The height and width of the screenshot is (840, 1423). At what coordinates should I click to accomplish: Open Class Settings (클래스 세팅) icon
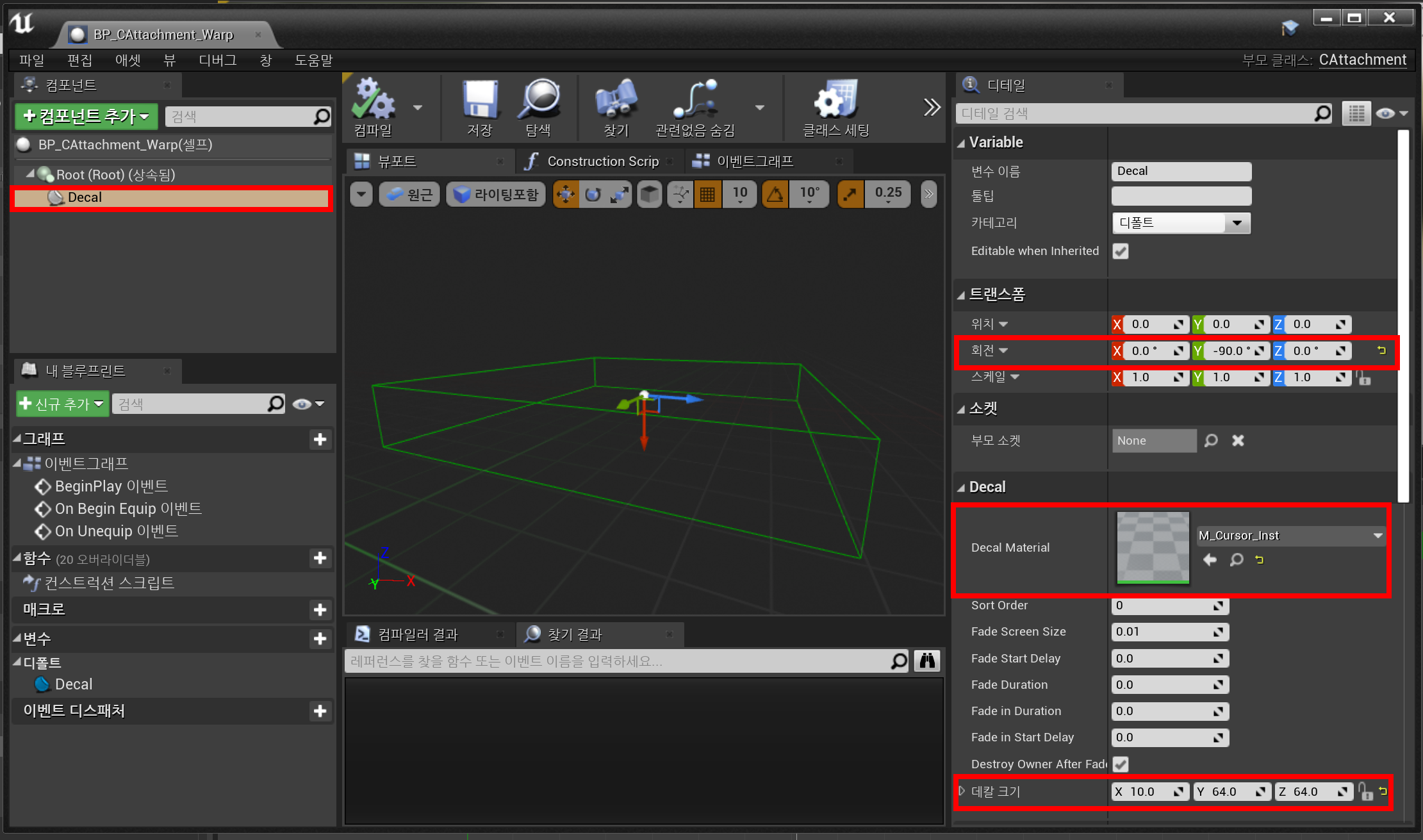pyautogui.click(x=835, y=101)
